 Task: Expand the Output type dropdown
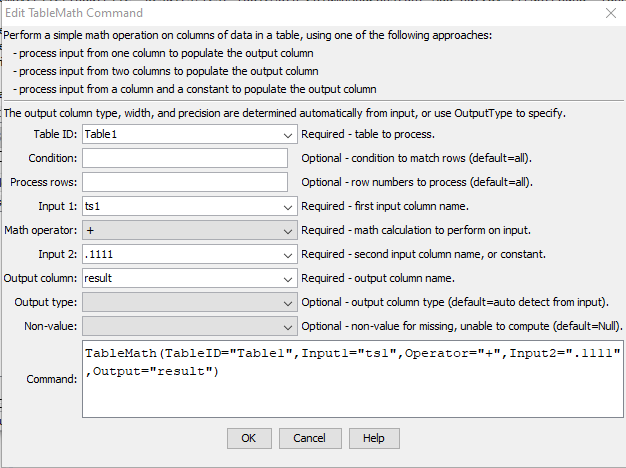pos(287,302)
